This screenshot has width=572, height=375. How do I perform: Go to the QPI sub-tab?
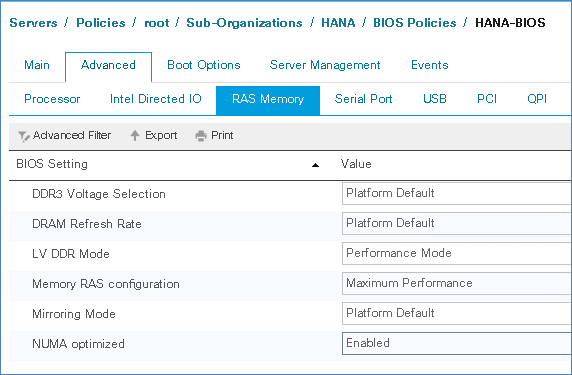[537, 99]
